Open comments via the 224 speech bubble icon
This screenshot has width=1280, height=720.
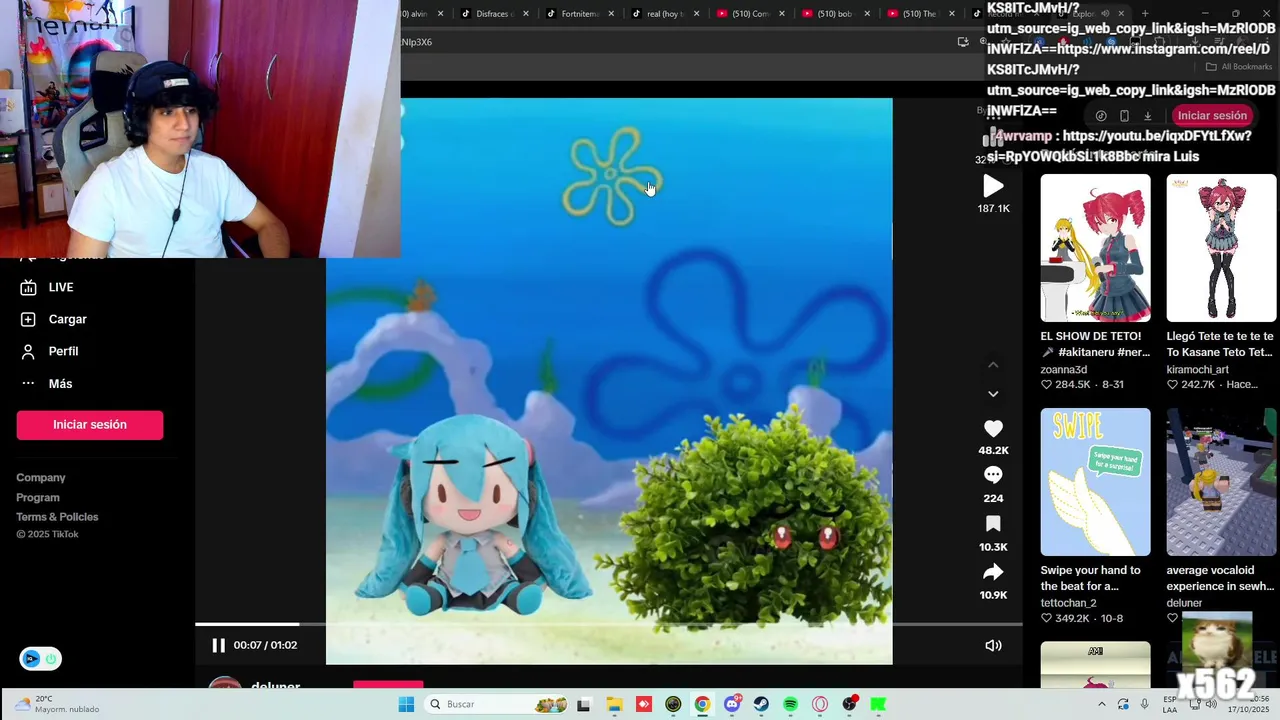(x=993, y=475)
